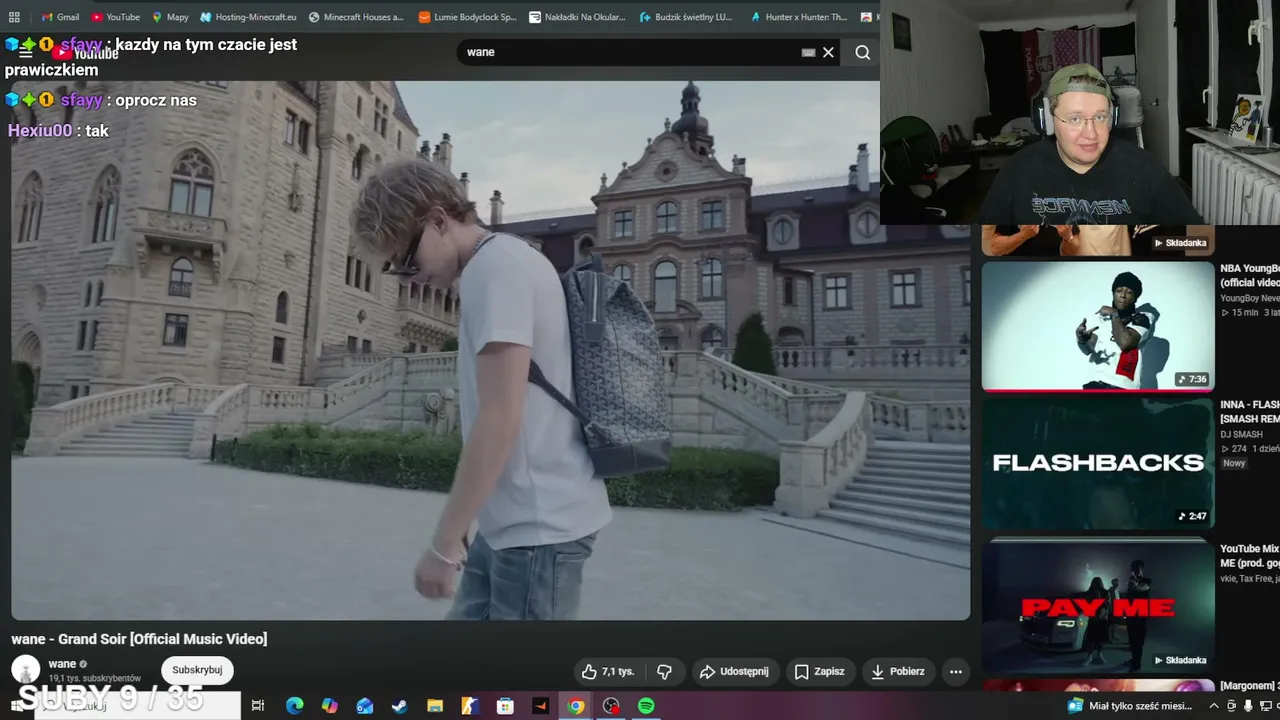
Task: Switch to Google Chrome in the taskbar
Action: (x=576, y=706)
